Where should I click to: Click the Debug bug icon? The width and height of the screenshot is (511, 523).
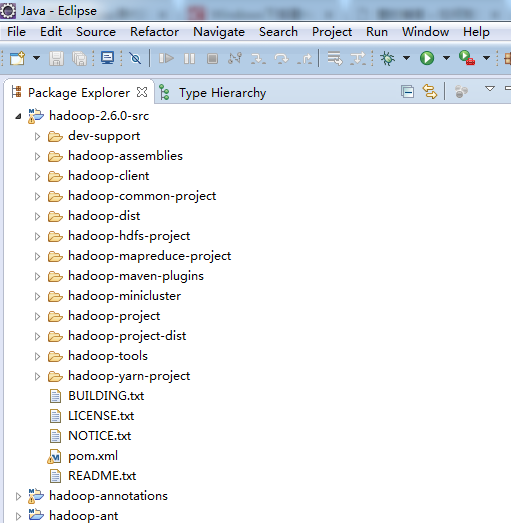pyautogui.click(x=388, y=58)
